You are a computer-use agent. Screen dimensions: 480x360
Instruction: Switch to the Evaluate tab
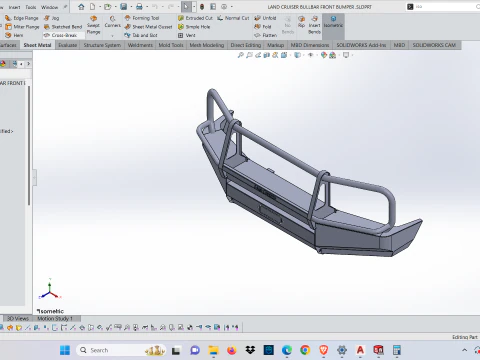(68, 45)
